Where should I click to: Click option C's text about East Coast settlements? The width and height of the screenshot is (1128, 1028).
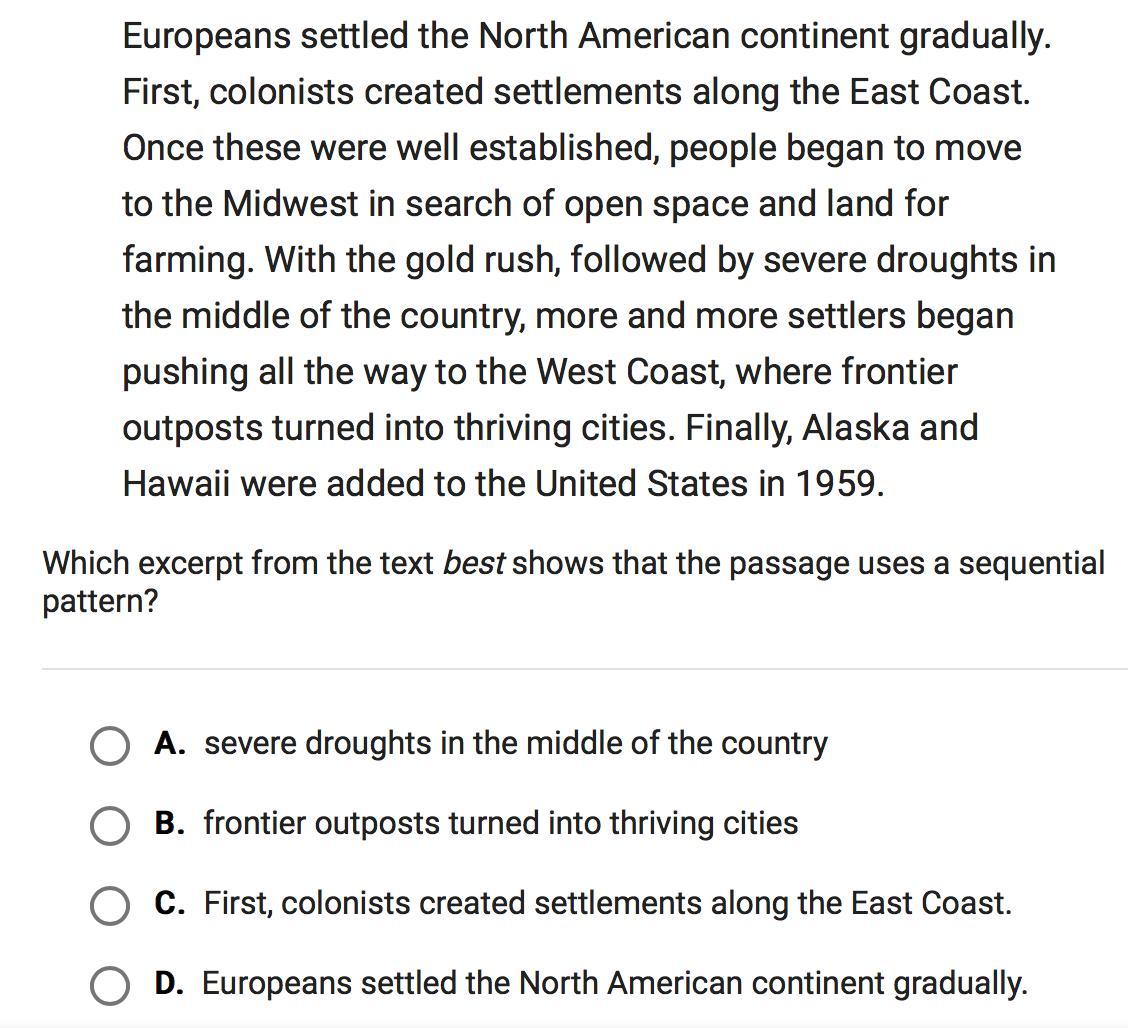coord(607,904)
